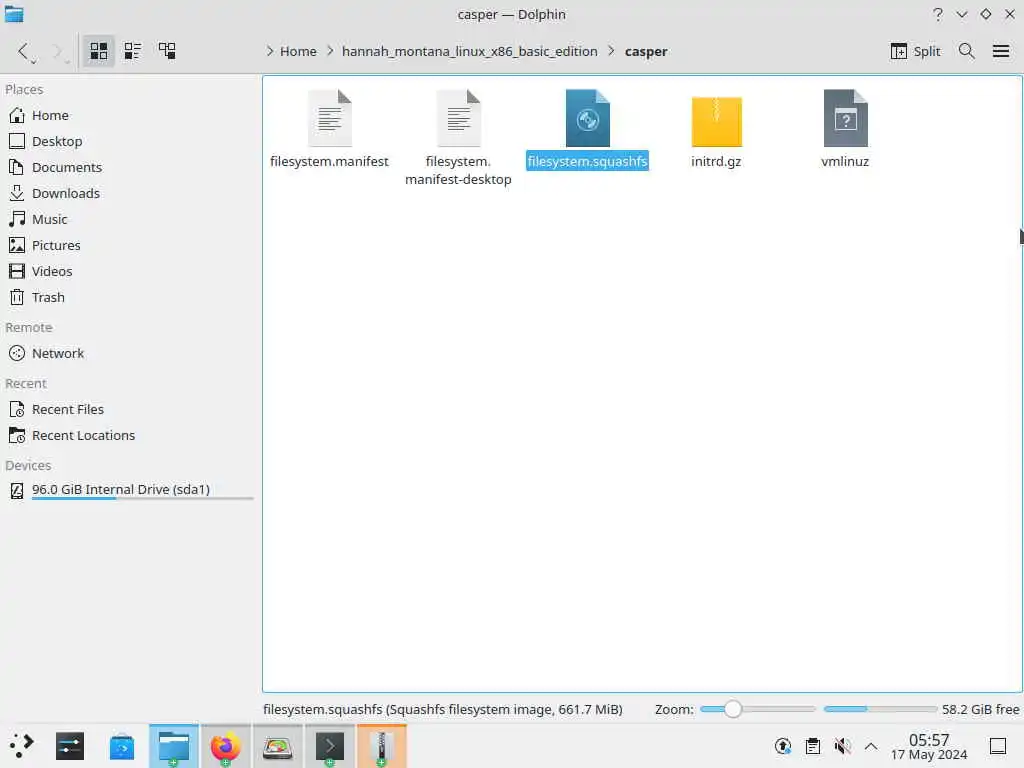The height and width of the screenshot is (768, 1024).
Task: Go forward with the forward arrow
Action: 58,51
